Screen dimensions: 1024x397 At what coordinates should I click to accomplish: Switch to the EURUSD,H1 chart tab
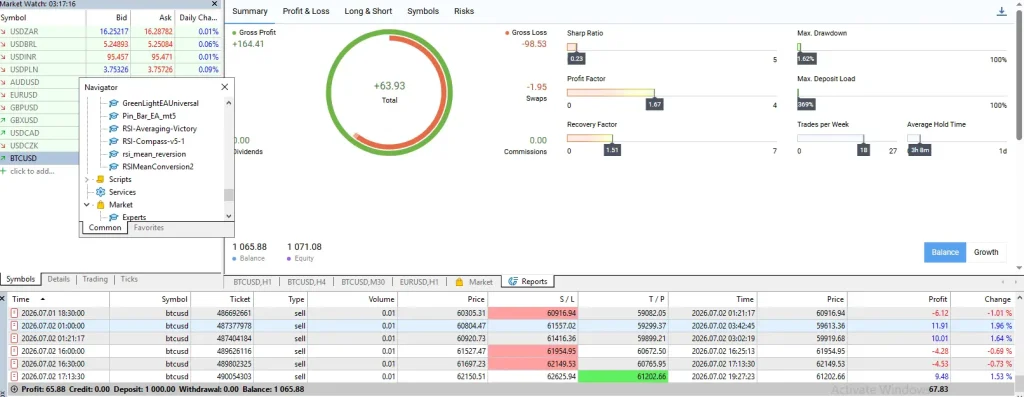coord(419,282)
